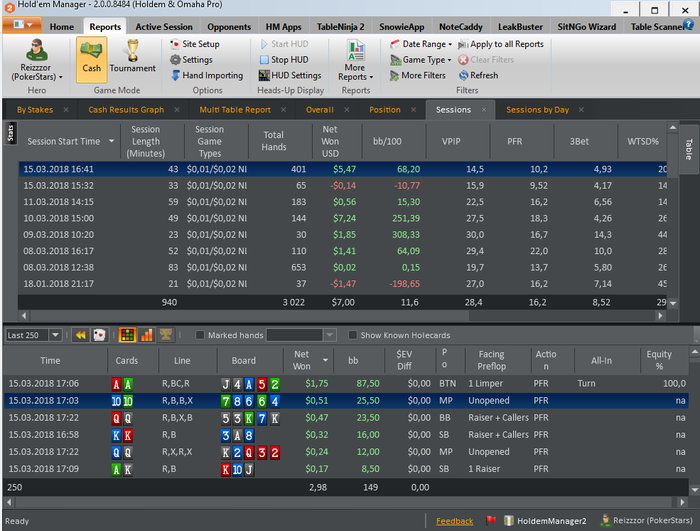The height and width of the screenshot is (531, 700).
Task: Open the NoteCaddy tab
Action: pyautogui.click(x=461, y=27)
